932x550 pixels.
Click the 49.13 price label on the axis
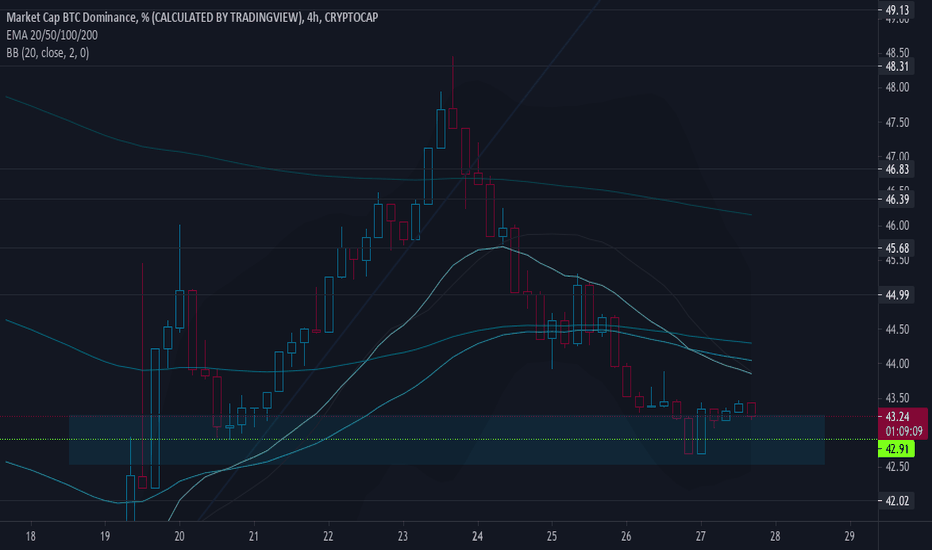[897, 10]
